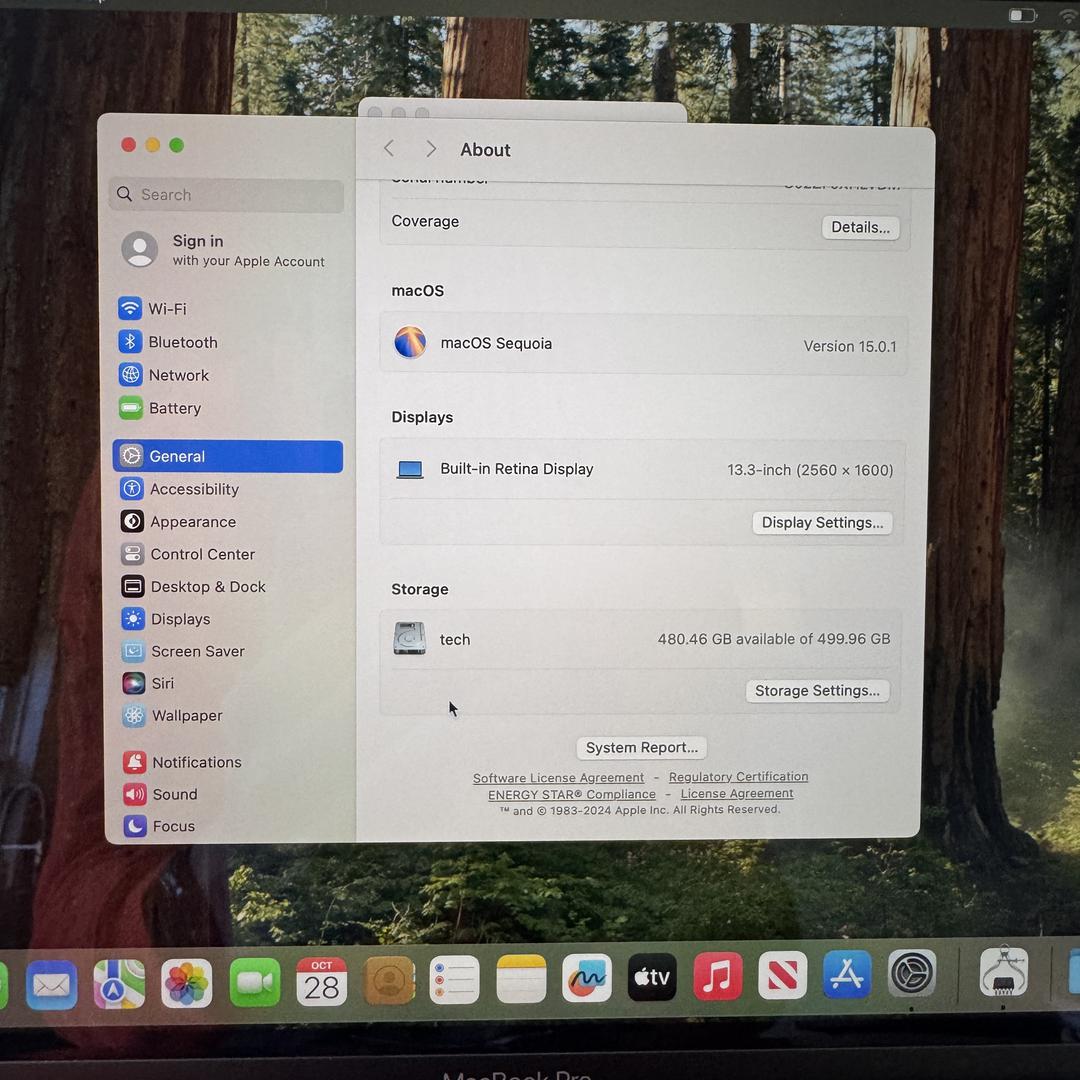Open Sound settings
Viewport: 1080px width, 1080px height.
click(160, 794)
